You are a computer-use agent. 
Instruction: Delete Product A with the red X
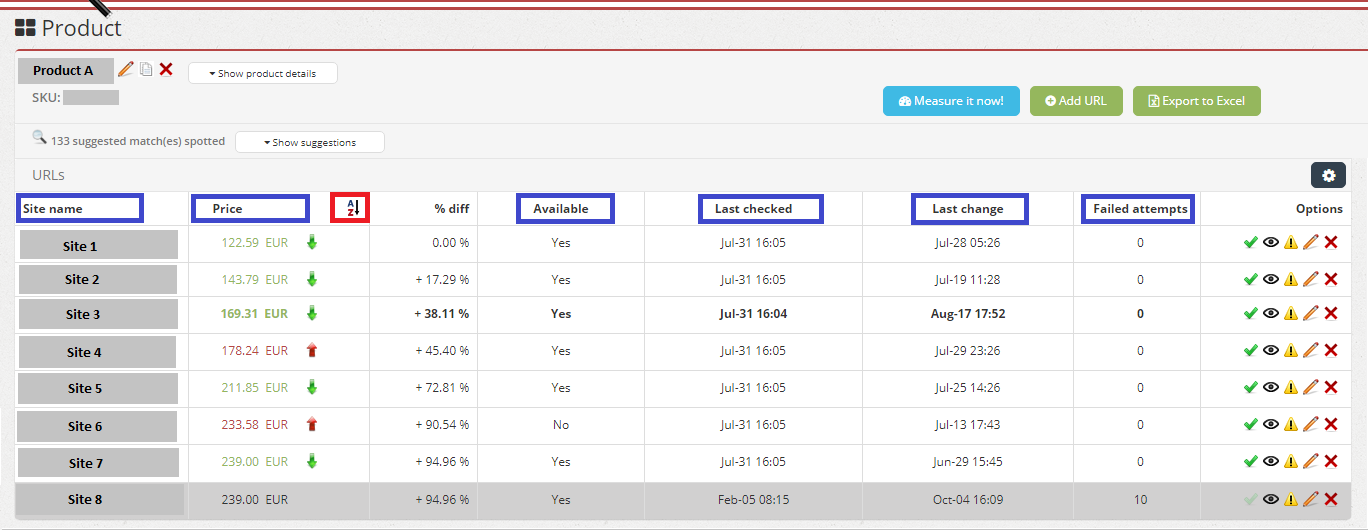tap(166, 70)
